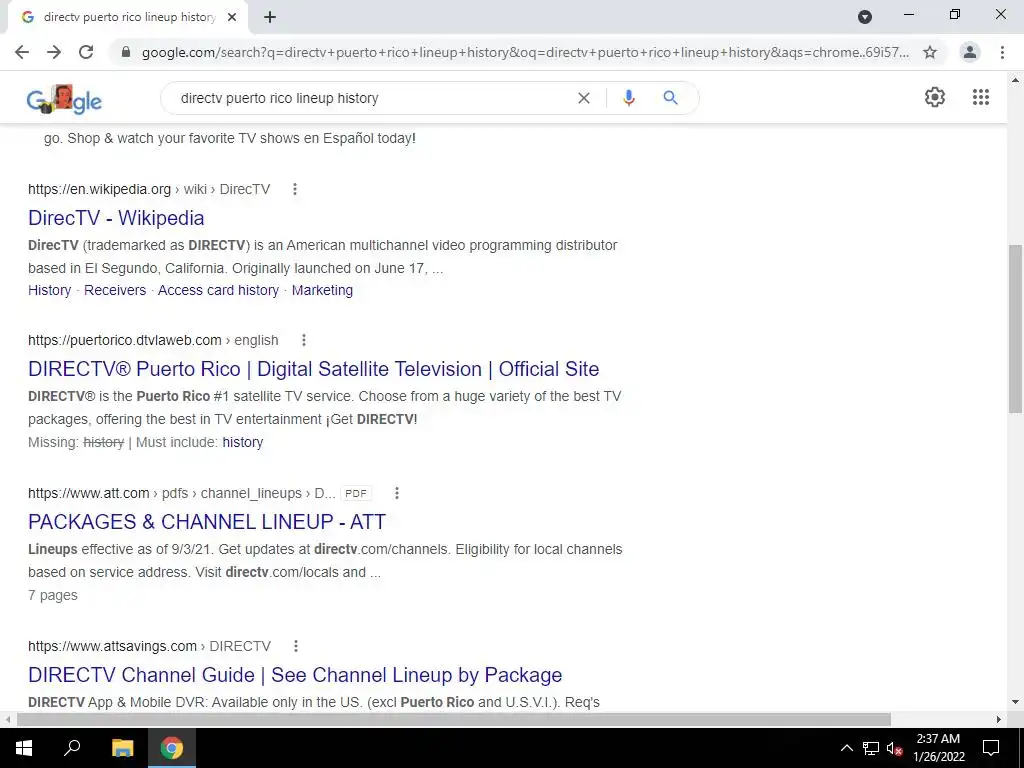The height and width of the screenshot is (768, 1024).
Task: Close the directv puerto rico lineup history tab
Action: pyautogui.click(x=232, y=17)
